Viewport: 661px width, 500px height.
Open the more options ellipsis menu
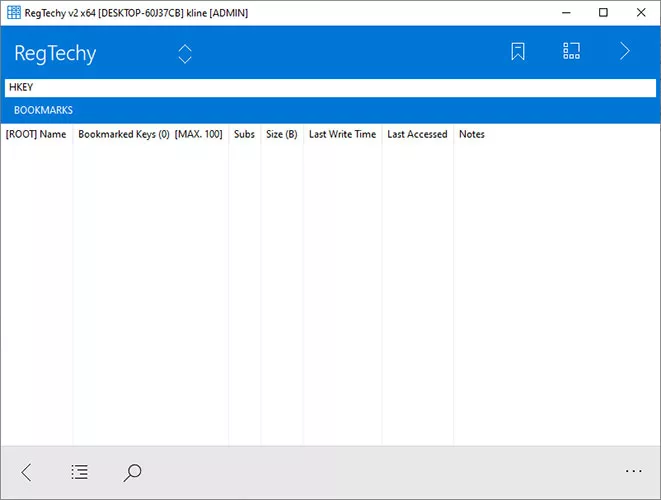click(x=634, y=471)
